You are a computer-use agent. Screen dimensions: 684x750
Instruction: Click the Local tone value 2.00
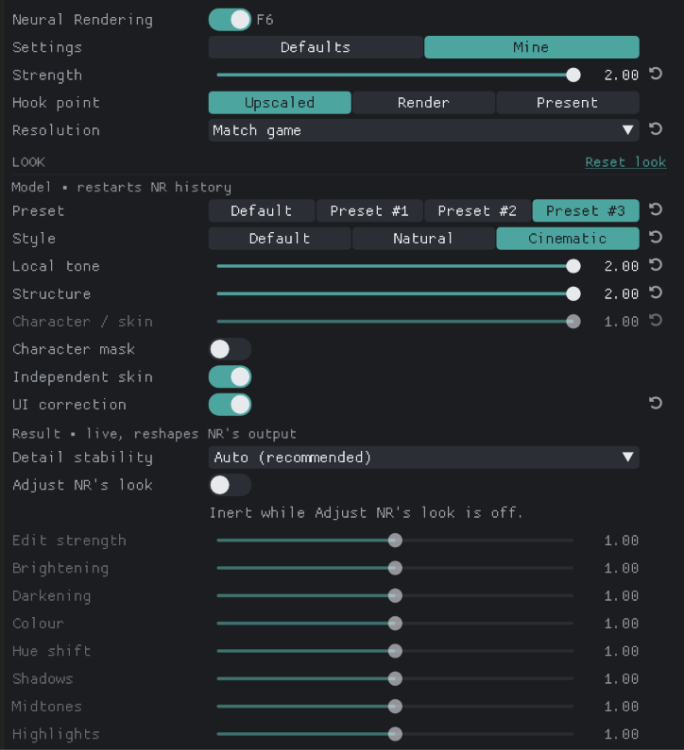coord(621,266)
